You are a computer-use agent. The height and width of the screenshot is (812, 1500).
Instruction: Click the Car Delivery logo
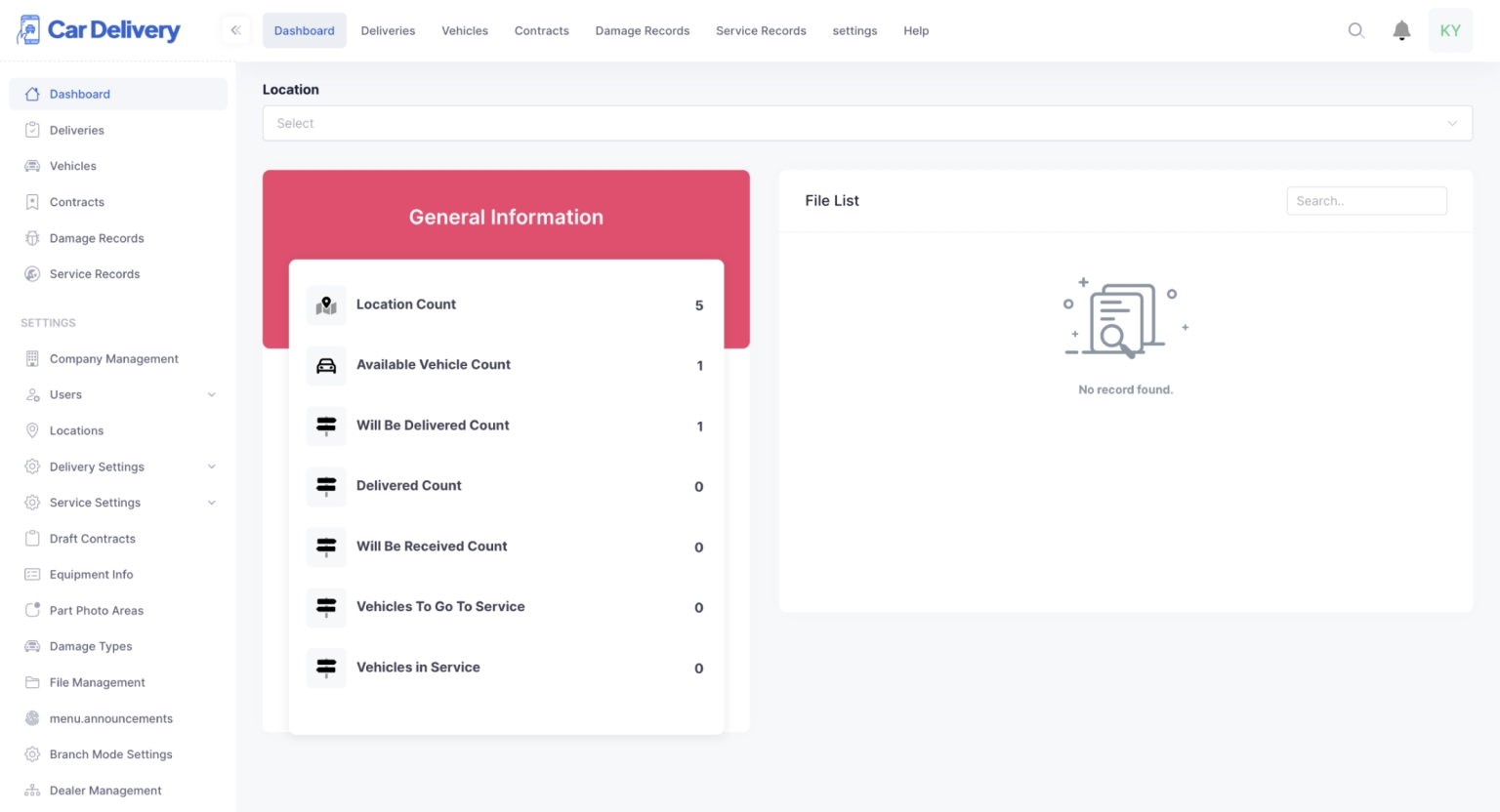(x=99, y=30)
